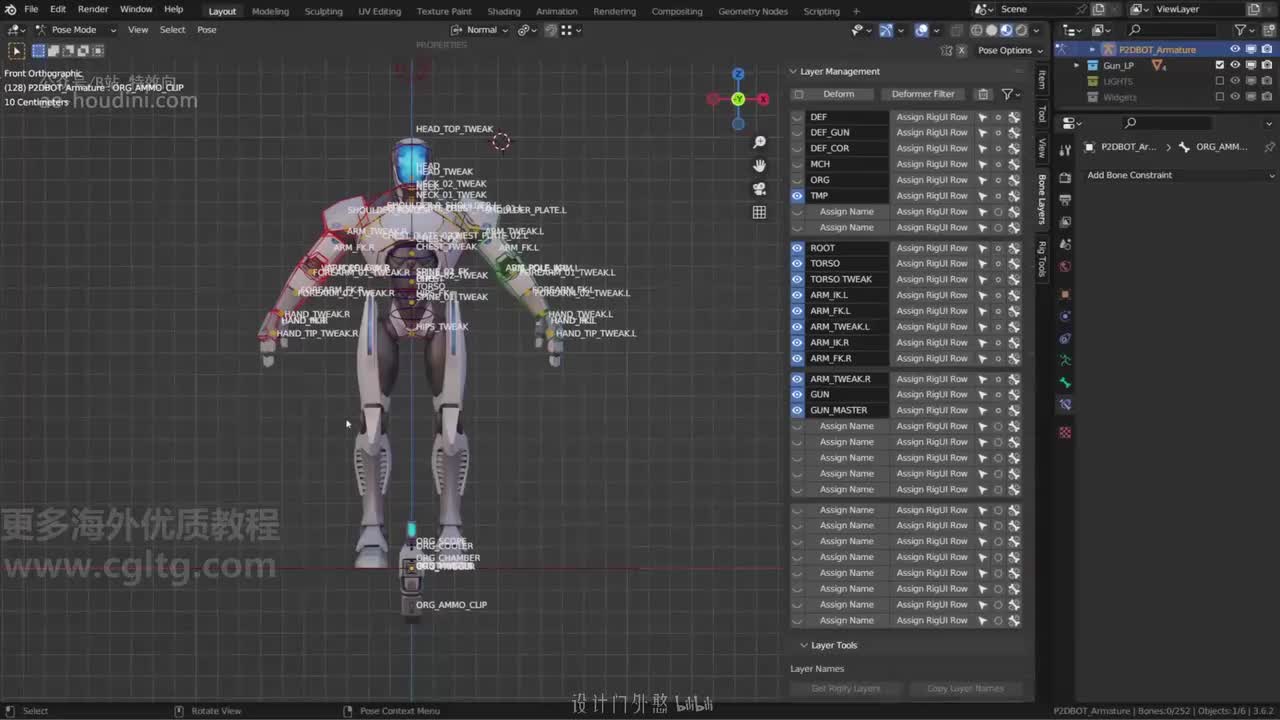This screenshot has height=720, width=1280.
Task: Toggle camera view icon in viewport
Action: point(759,189)
